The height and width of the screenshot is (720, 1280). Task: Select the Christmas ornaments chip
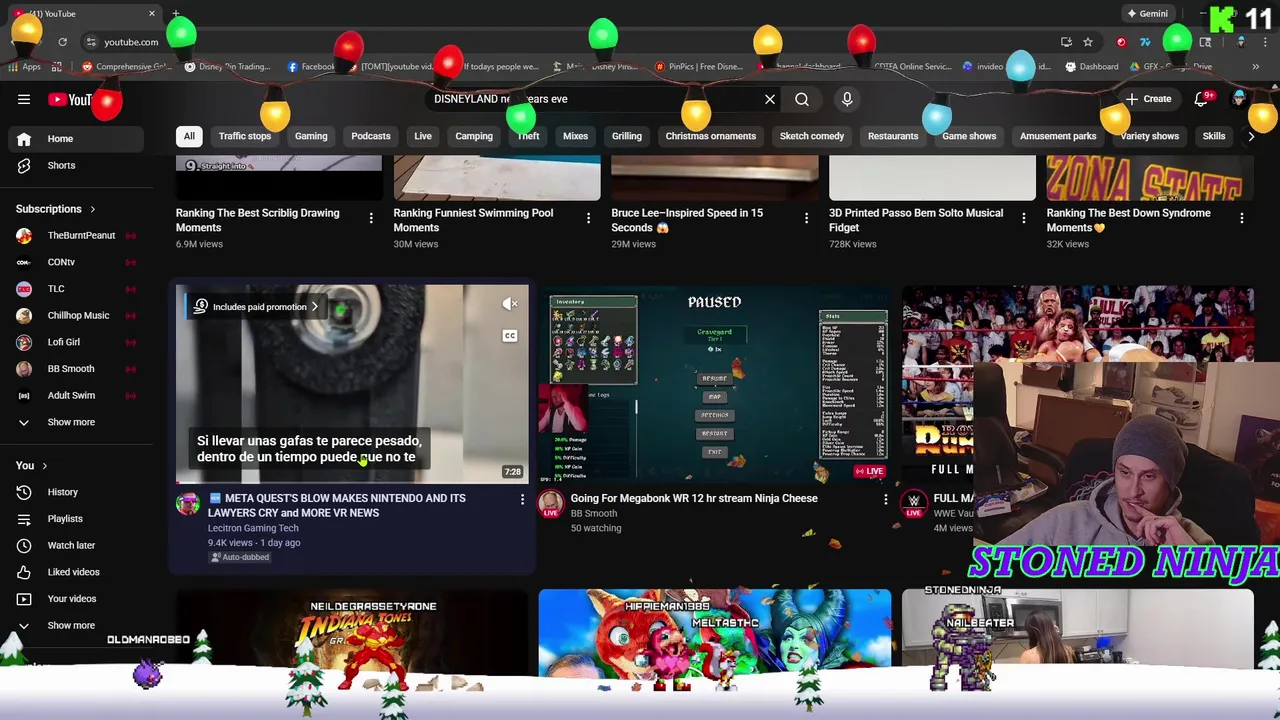pyautogui.click(x=711, y=136)
